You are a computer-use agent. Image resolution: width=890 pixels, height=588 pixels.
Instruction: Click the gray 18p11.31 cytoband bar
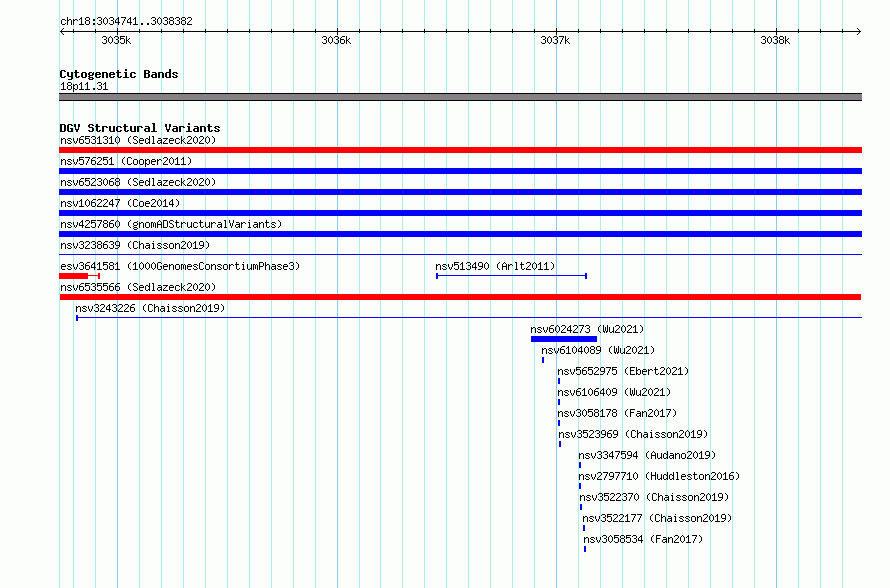(x=460, y=97)
